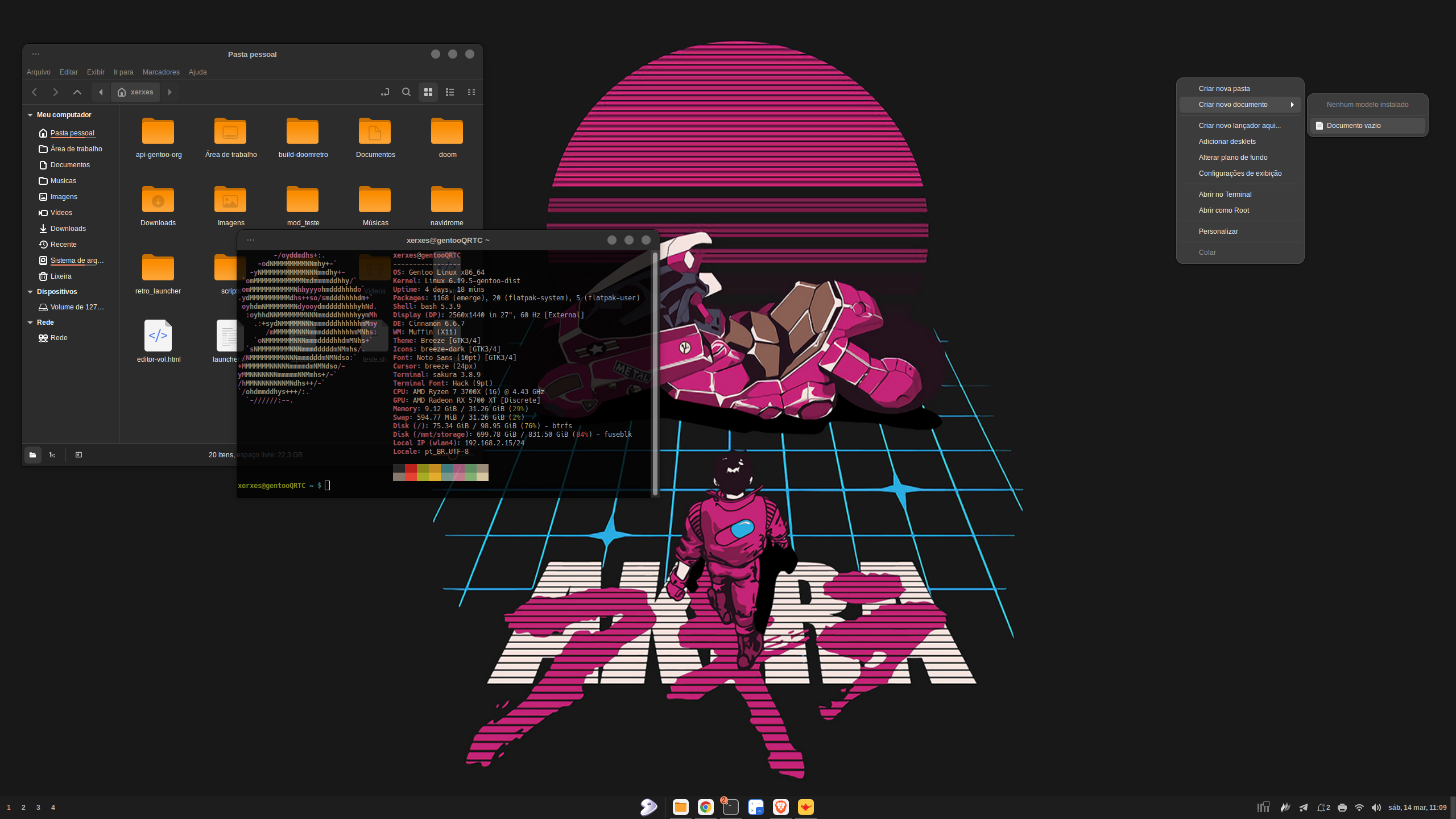The width and height of the screenshot is (1456, 819).
Task: Launch Brave browser from the panel
Action: (x=781, y=806)
